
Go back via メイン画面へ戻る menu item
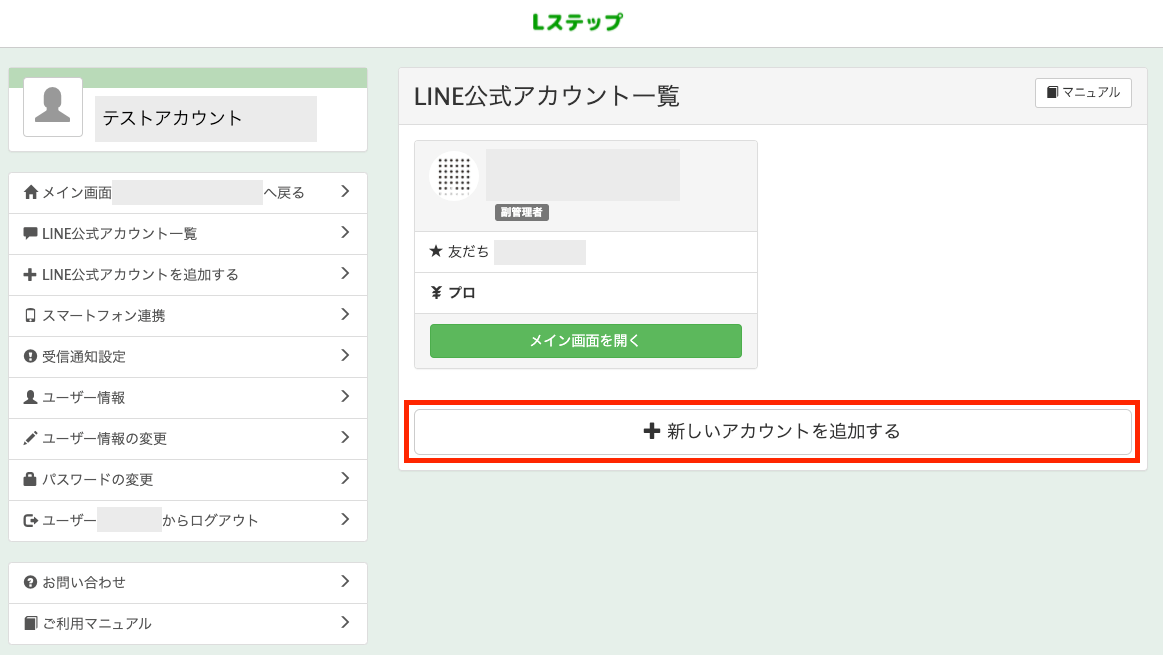188,193
